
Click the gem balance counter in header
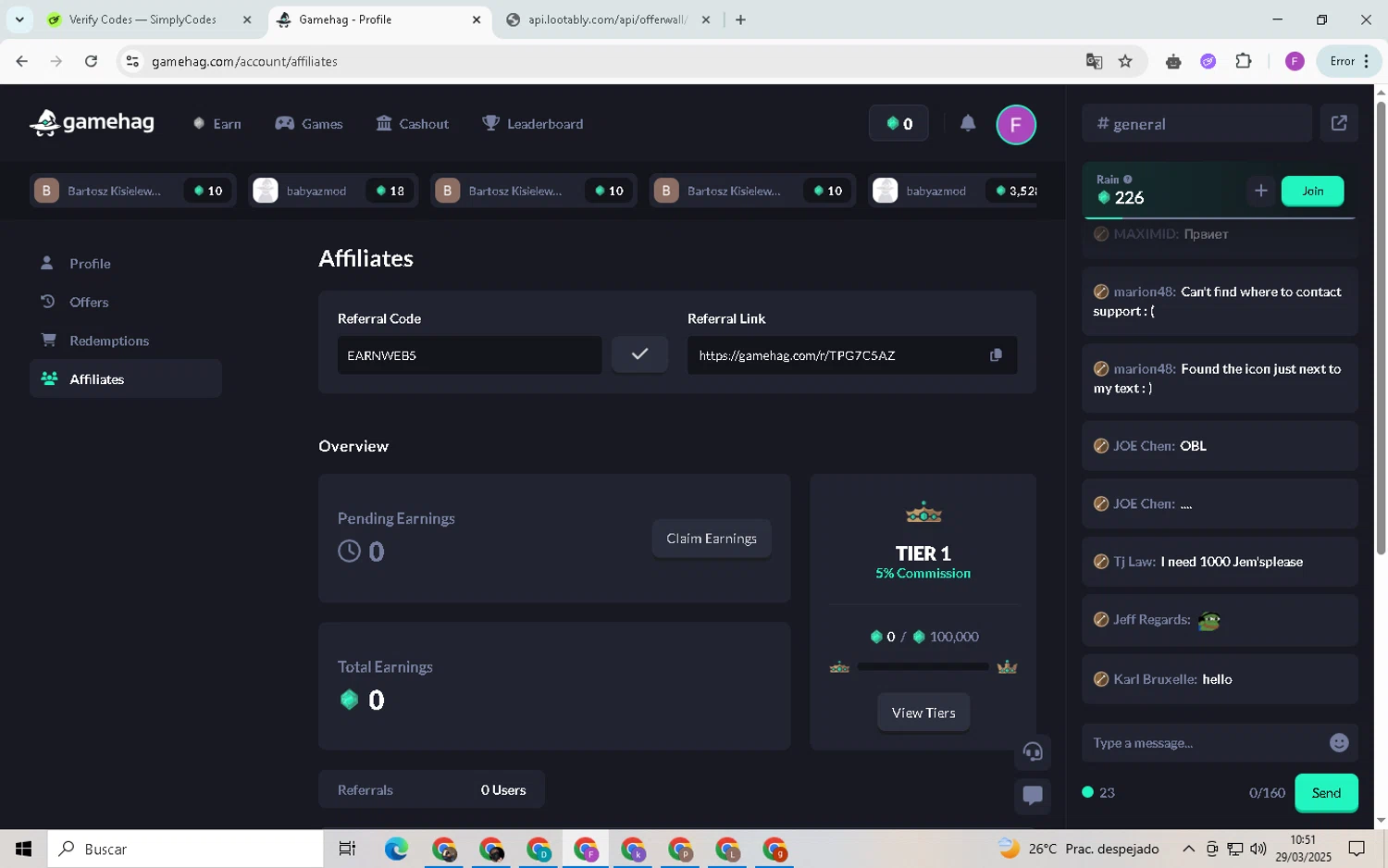(898, 124)
